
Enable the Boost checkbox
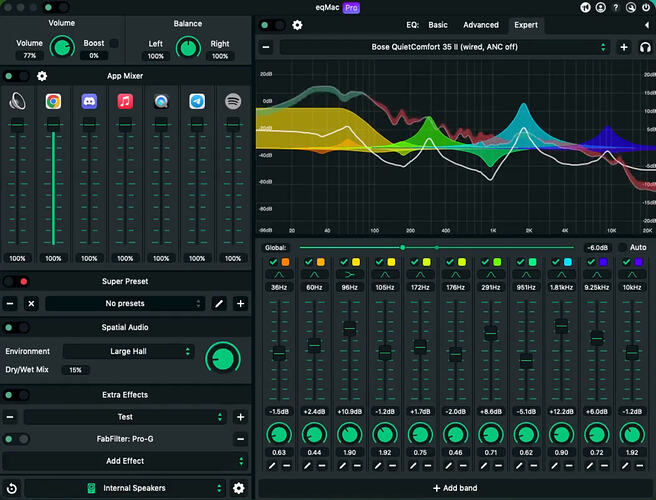114,43
